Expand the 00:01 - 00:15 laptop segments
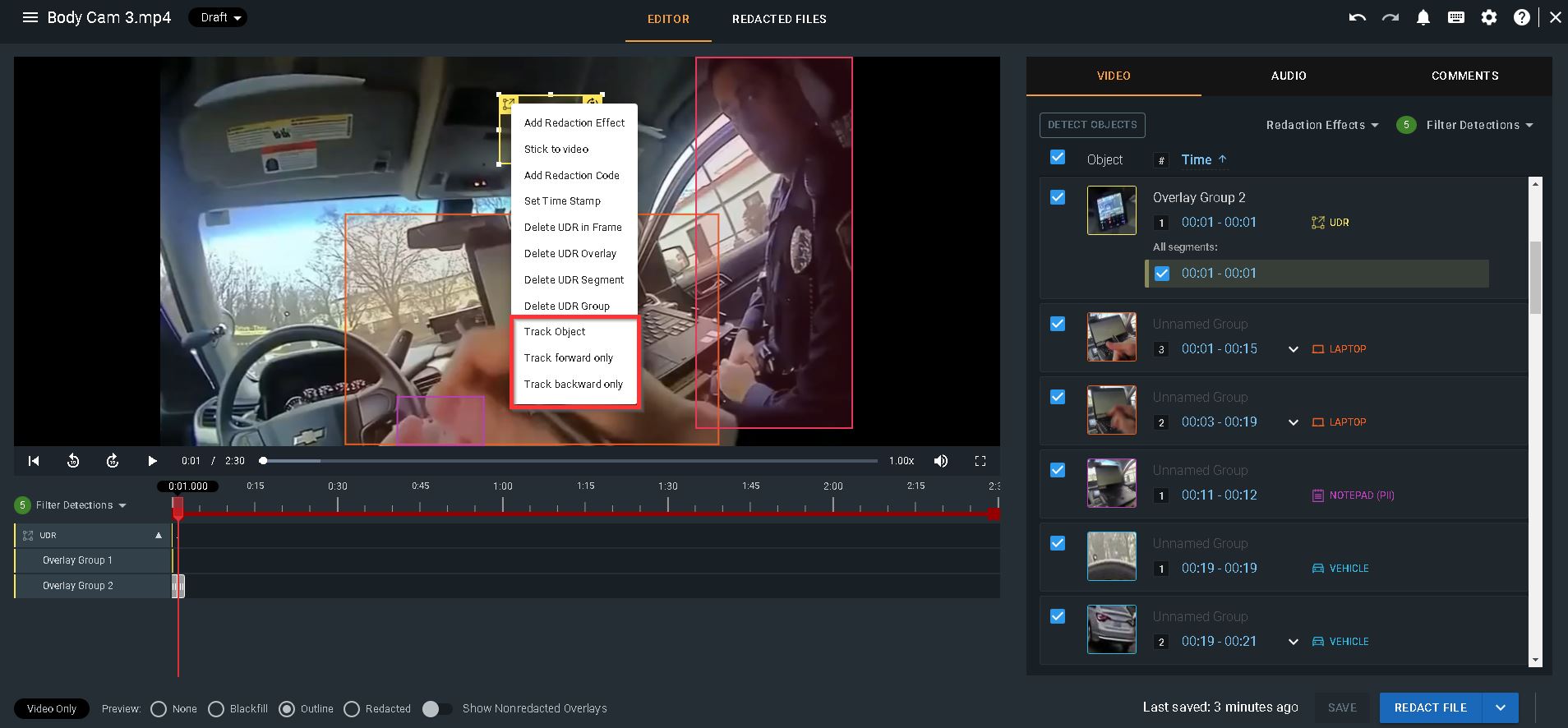The height and width of the screenshot is (728, 1568). (1294, 349)
